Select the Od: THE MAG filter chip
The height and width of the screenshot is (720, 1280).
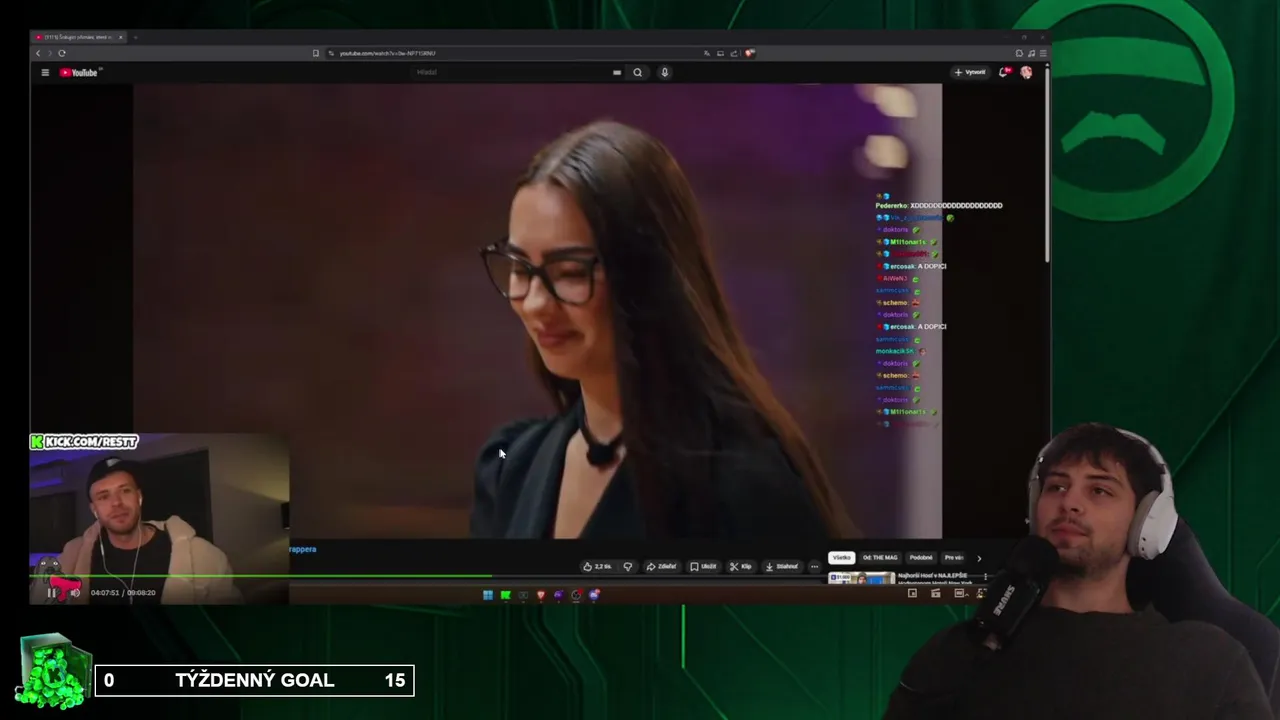pyautogui.click(x=881, y=558)
